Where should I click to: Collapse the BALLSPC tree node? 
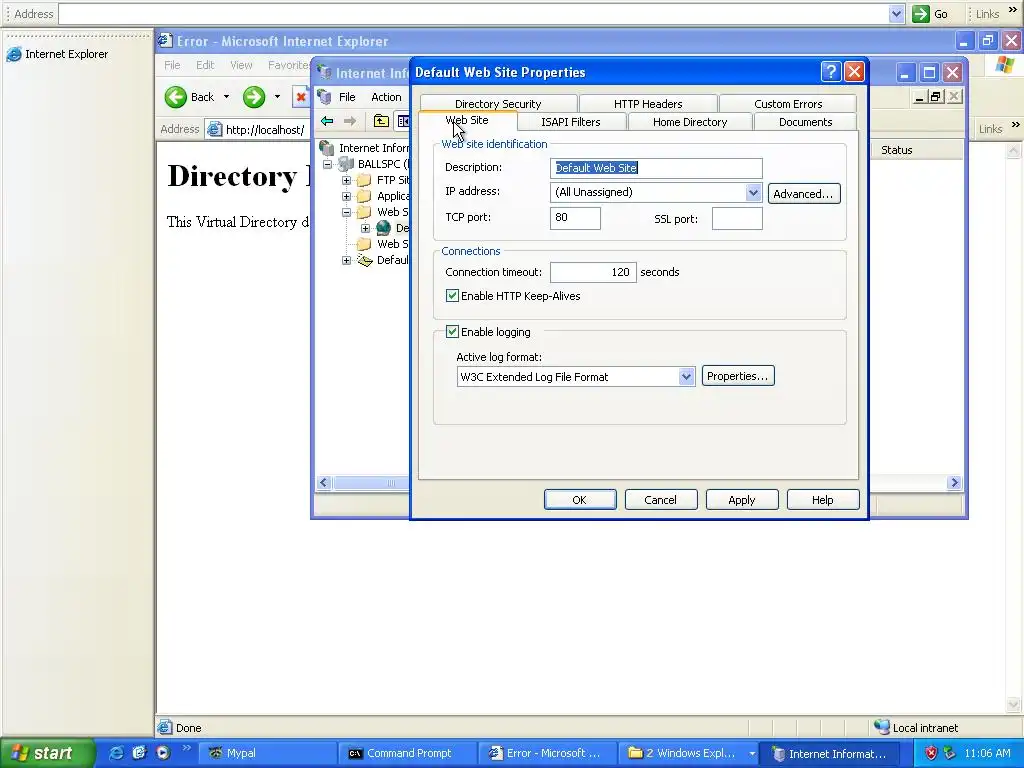point(328,164)
